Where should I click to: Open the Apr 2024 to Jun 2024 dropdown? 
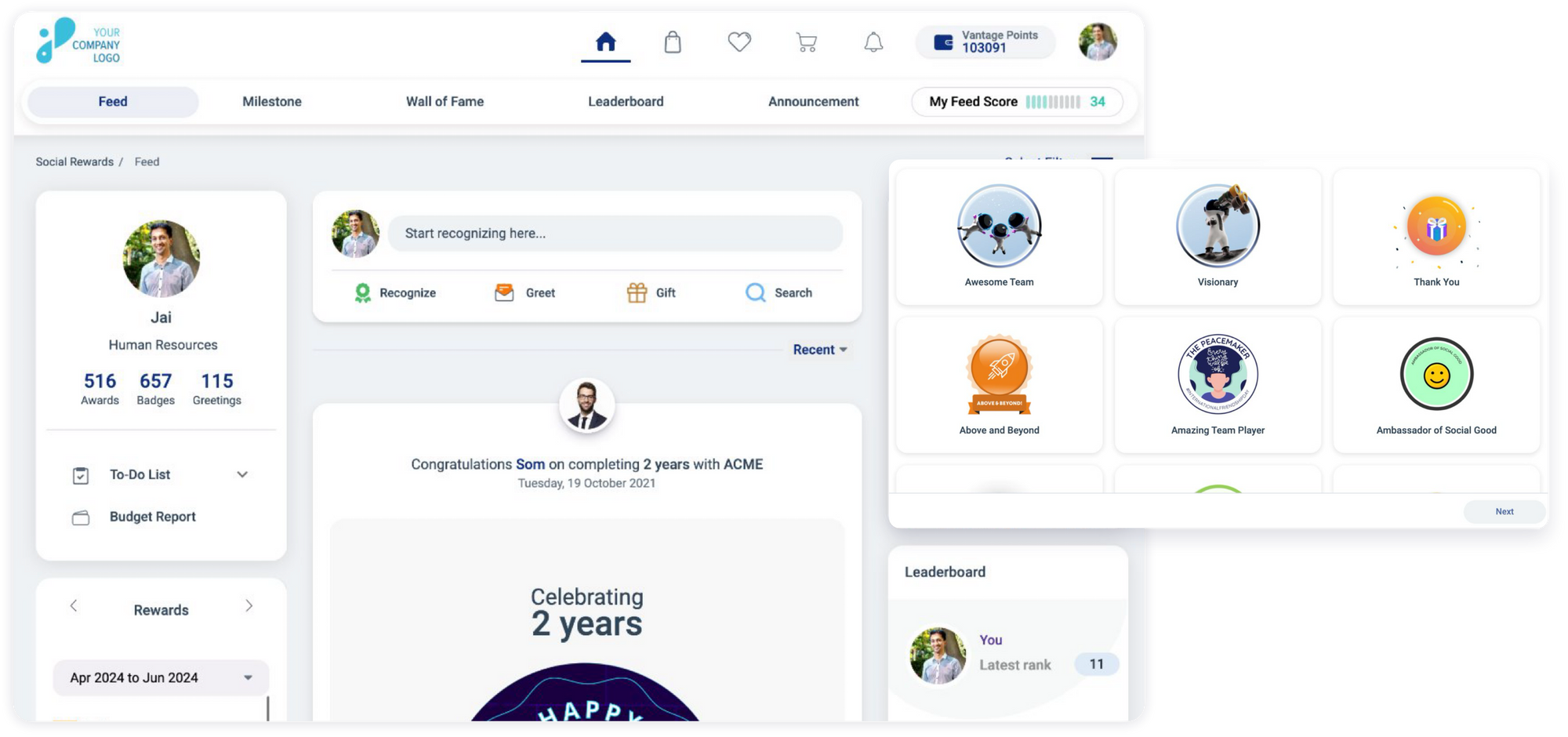[x=161, y=677]
